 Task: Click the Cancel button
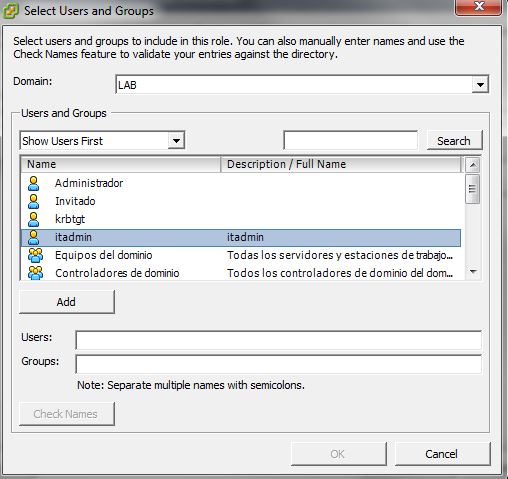(x=443, y=454)
